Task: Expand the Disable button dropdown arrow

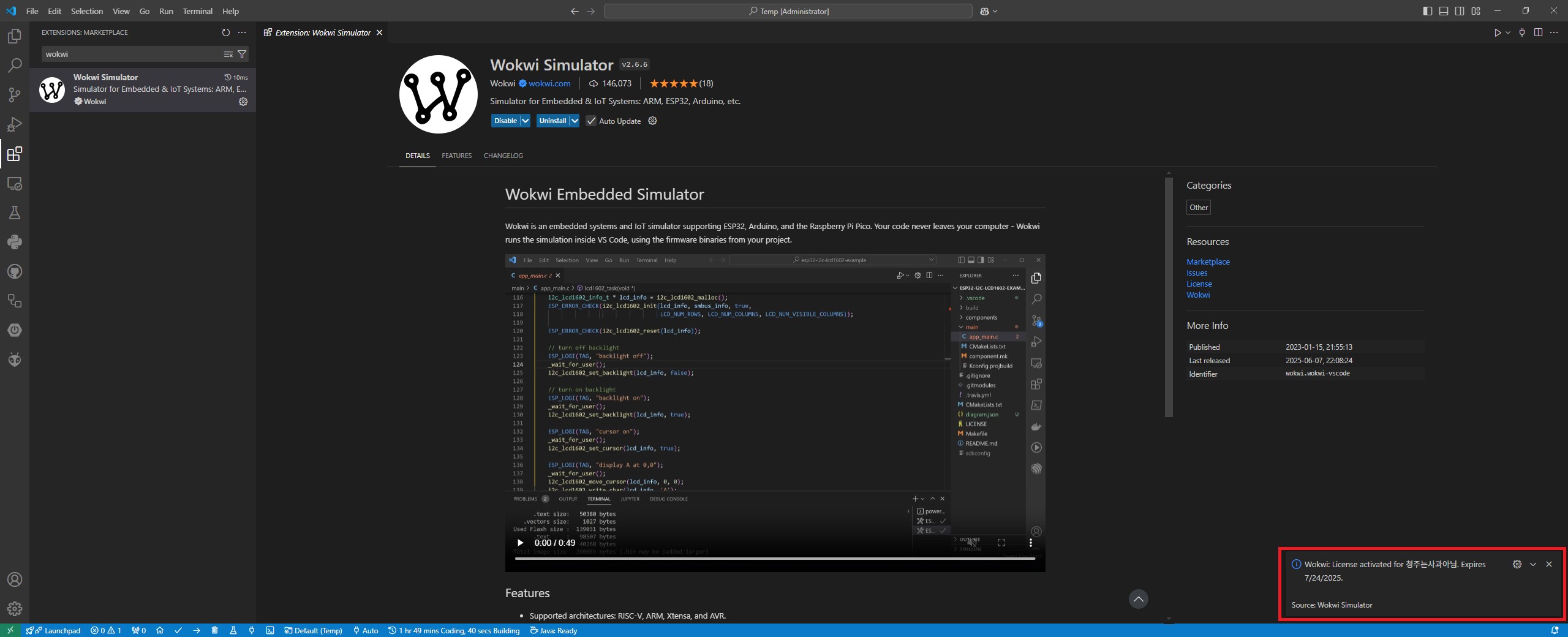Action: [526, 121]
